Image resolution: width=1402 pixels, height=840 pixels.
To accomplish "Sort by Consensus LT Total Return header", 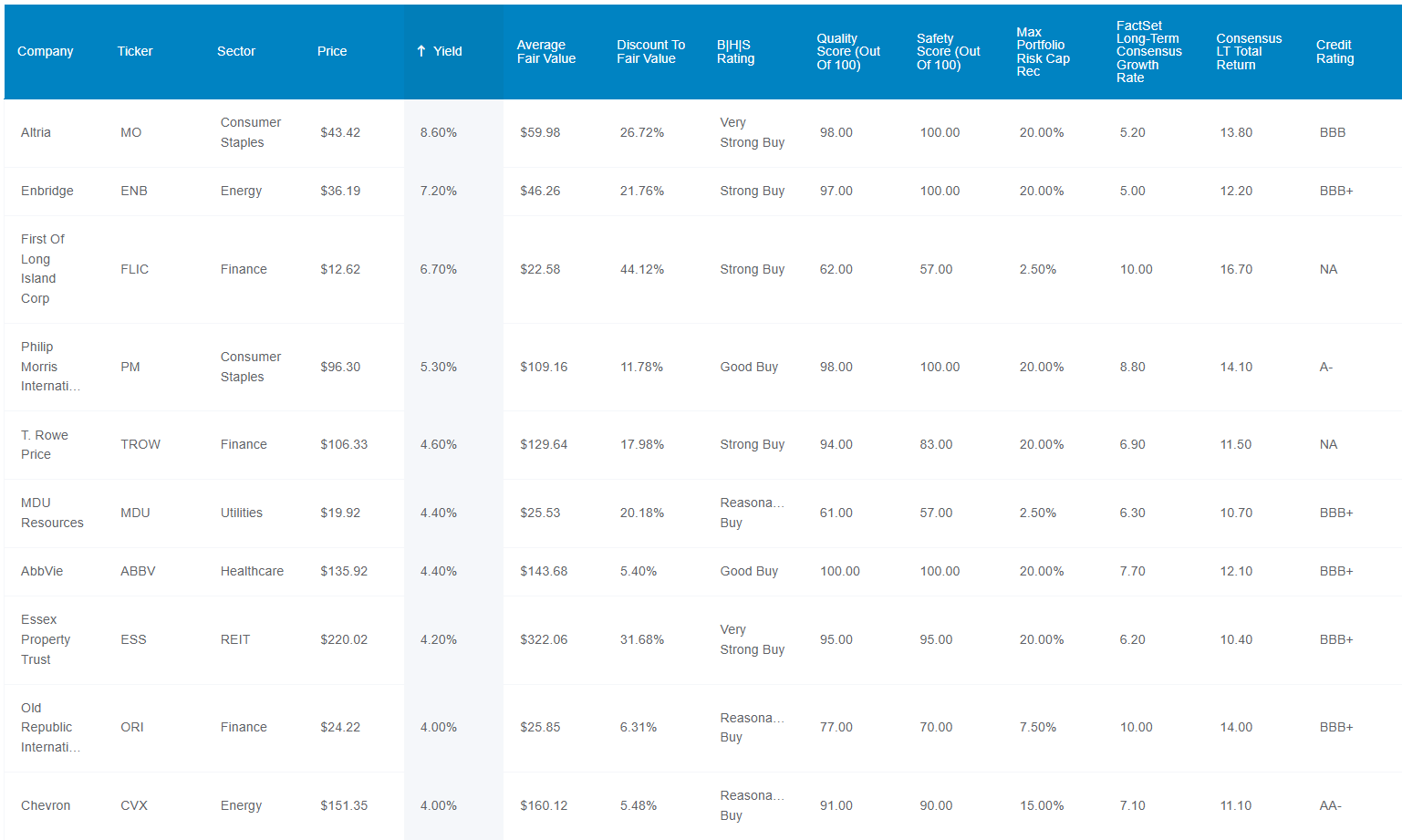I will 1249,51.
